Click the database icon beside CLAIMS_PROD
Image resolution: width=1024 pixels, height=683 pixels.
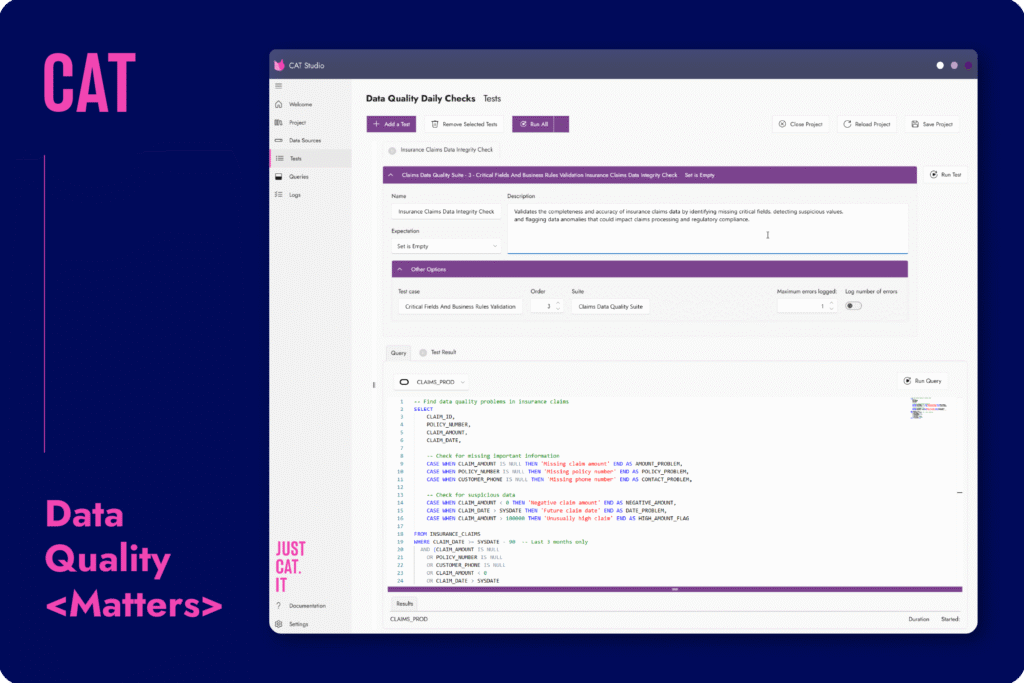404,382
